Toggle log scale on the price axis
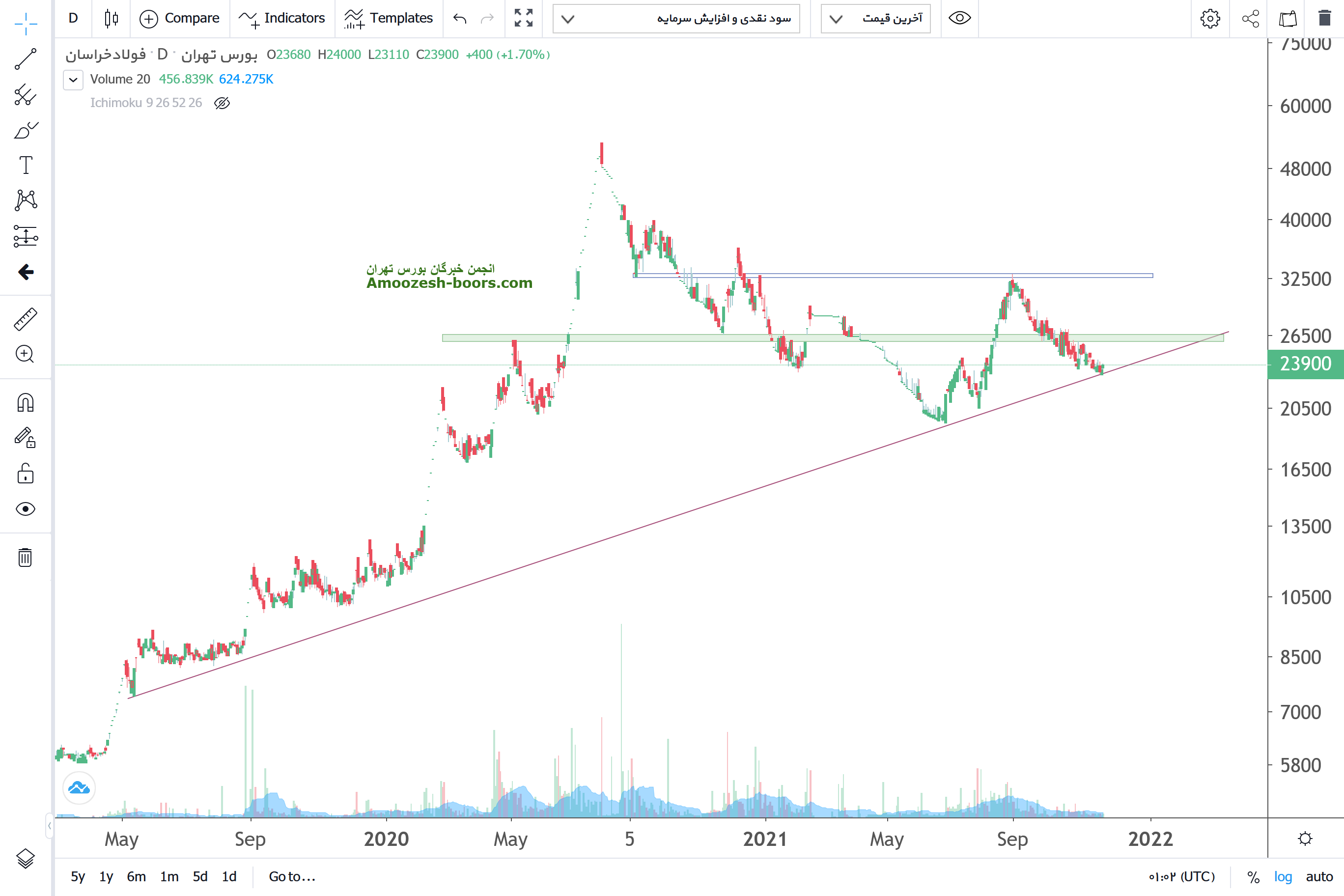The width and height of the screenshot is (1344, 896). click(x=1283, y=876)
